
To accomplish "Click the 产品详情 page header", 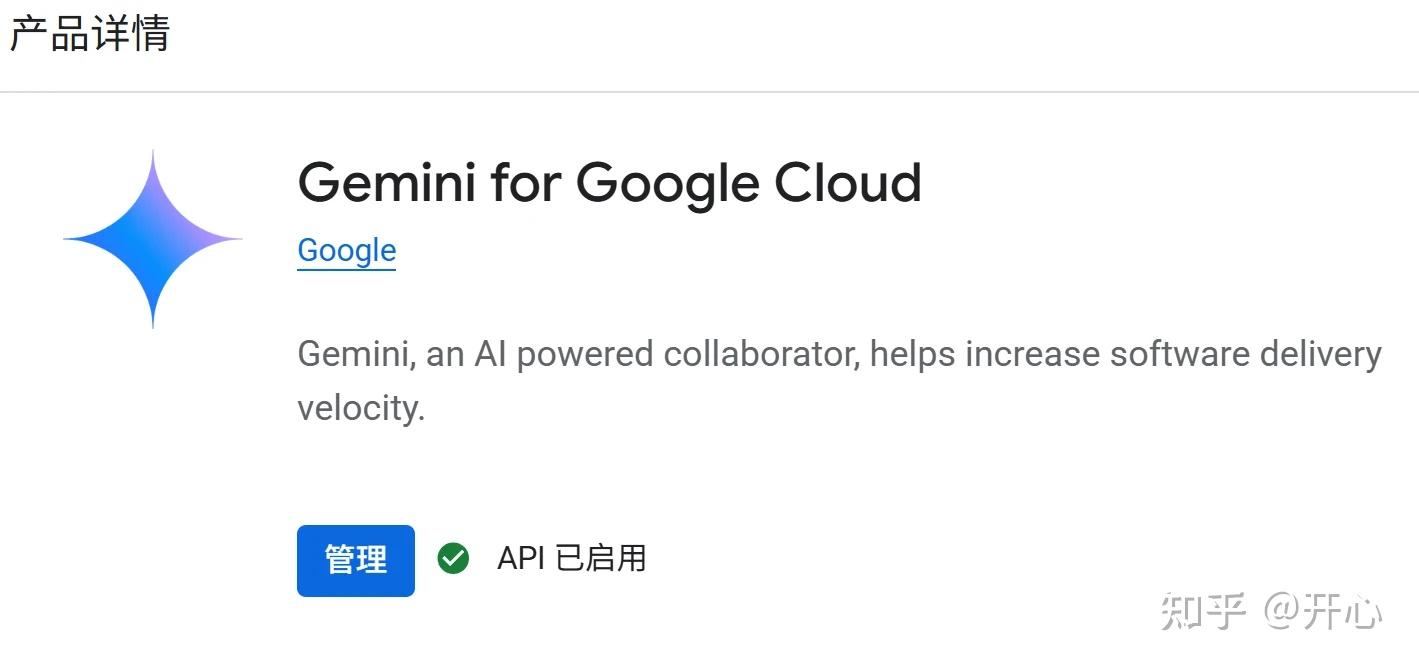I will click(x=89, y=33).
